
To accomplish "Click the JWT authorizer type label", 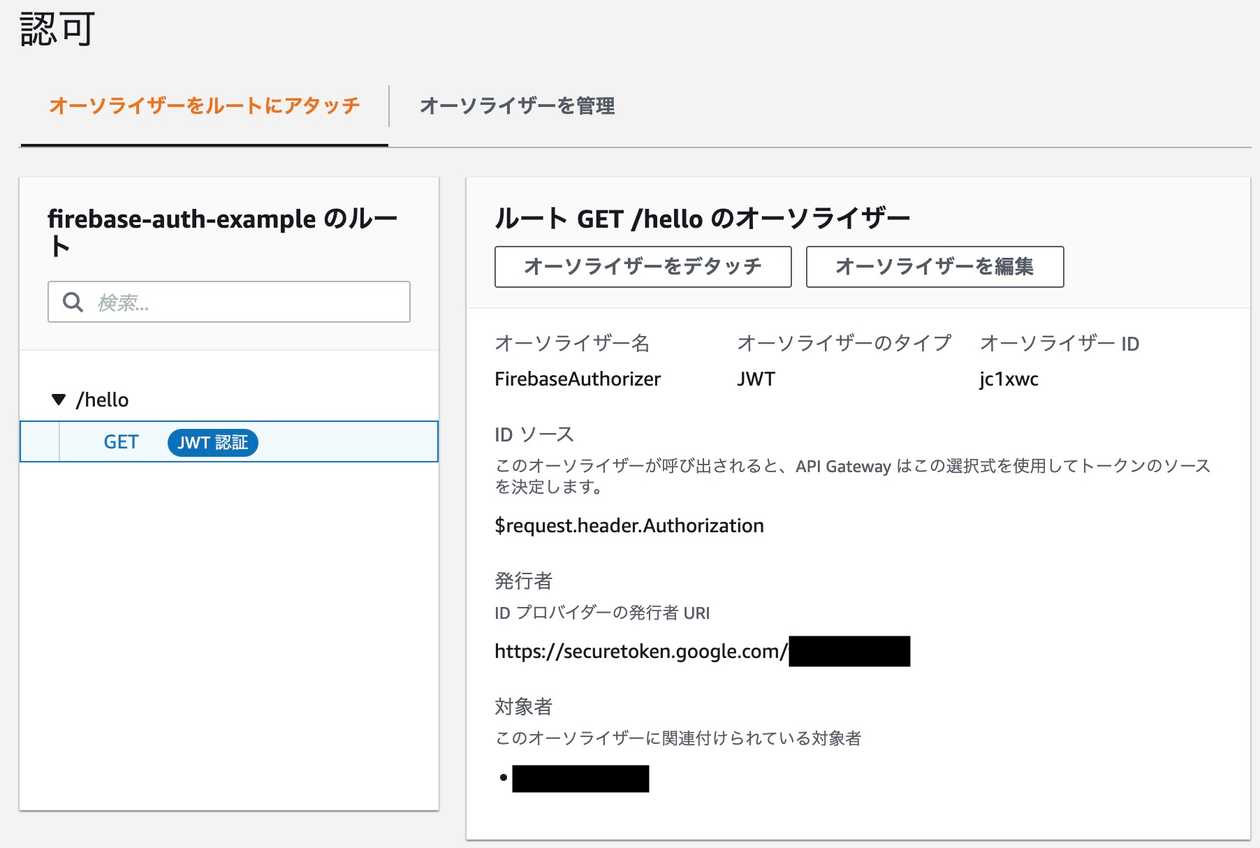I will 756,379.
